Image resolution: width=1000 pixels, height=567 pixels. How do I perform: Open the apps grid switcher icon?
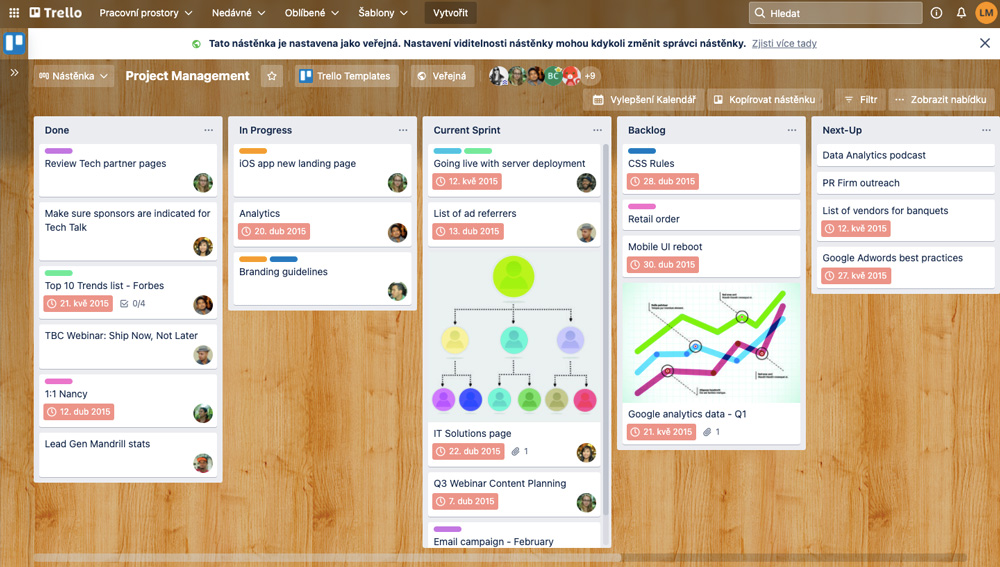(x=13, y=13)
